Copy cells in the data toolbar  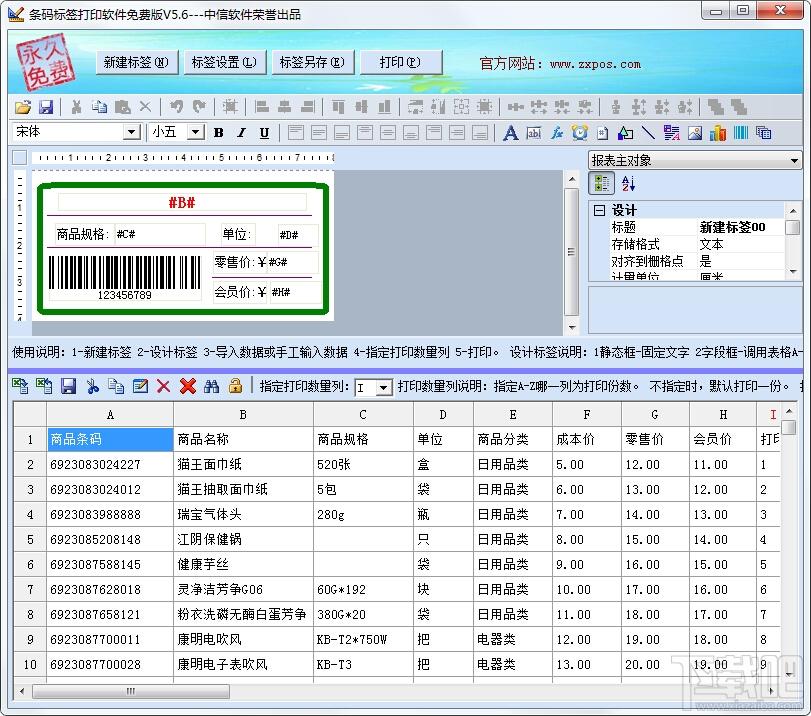point(116,386)
